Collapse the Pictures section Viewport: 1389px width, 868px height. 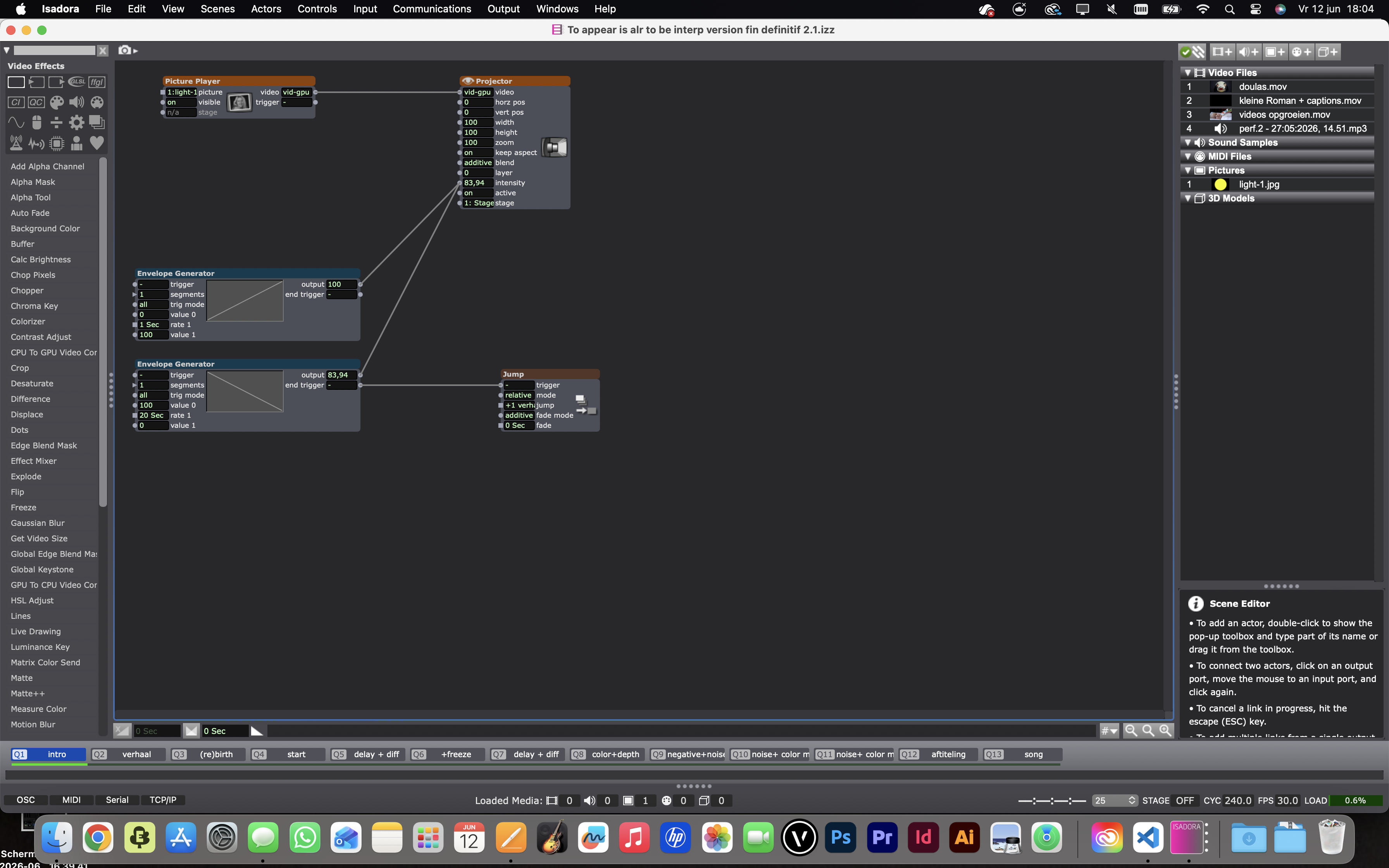click(1187, 170)
